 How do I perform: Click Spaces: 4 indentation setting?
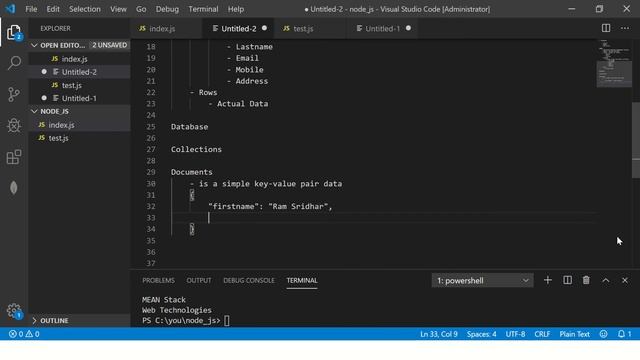(482, 334)
